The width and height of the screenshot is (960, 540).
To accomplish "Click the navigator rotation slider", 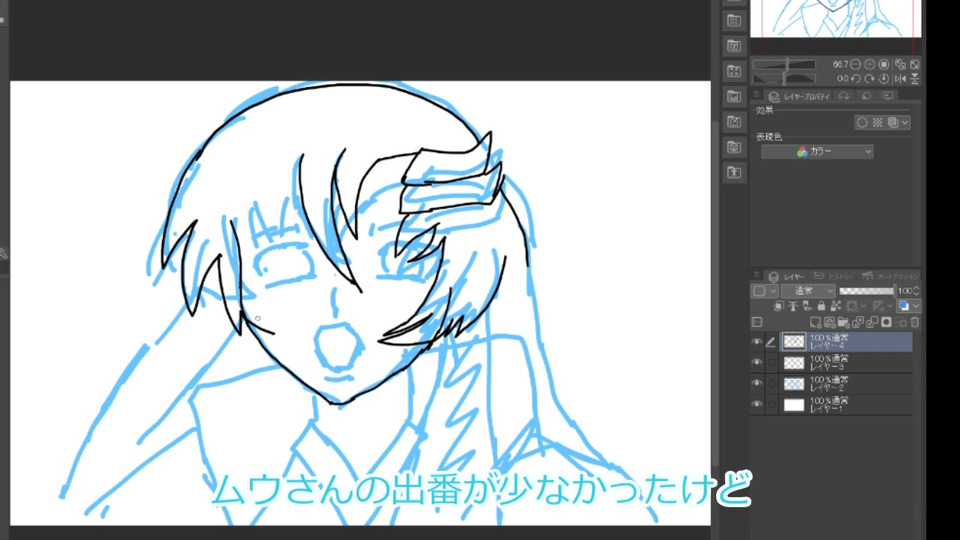I will [x=784, y=78].
